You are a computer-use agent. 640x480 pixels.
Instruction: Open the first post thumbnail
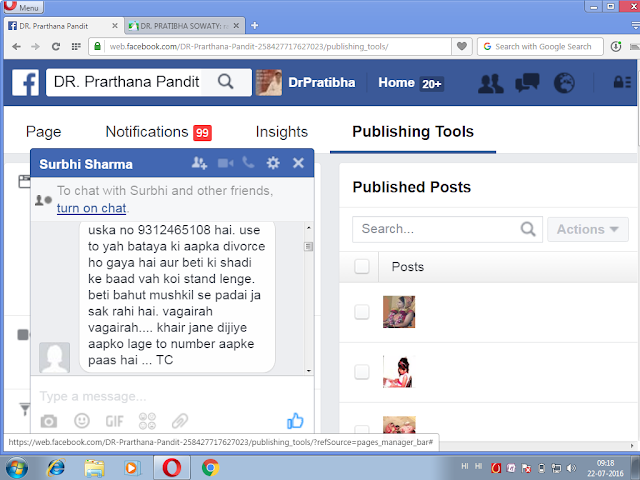[x=399, y=312]
